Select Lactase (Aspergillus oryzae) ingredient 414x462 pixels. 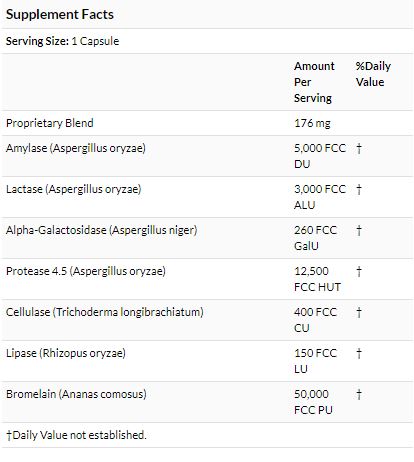pos(74,189)
